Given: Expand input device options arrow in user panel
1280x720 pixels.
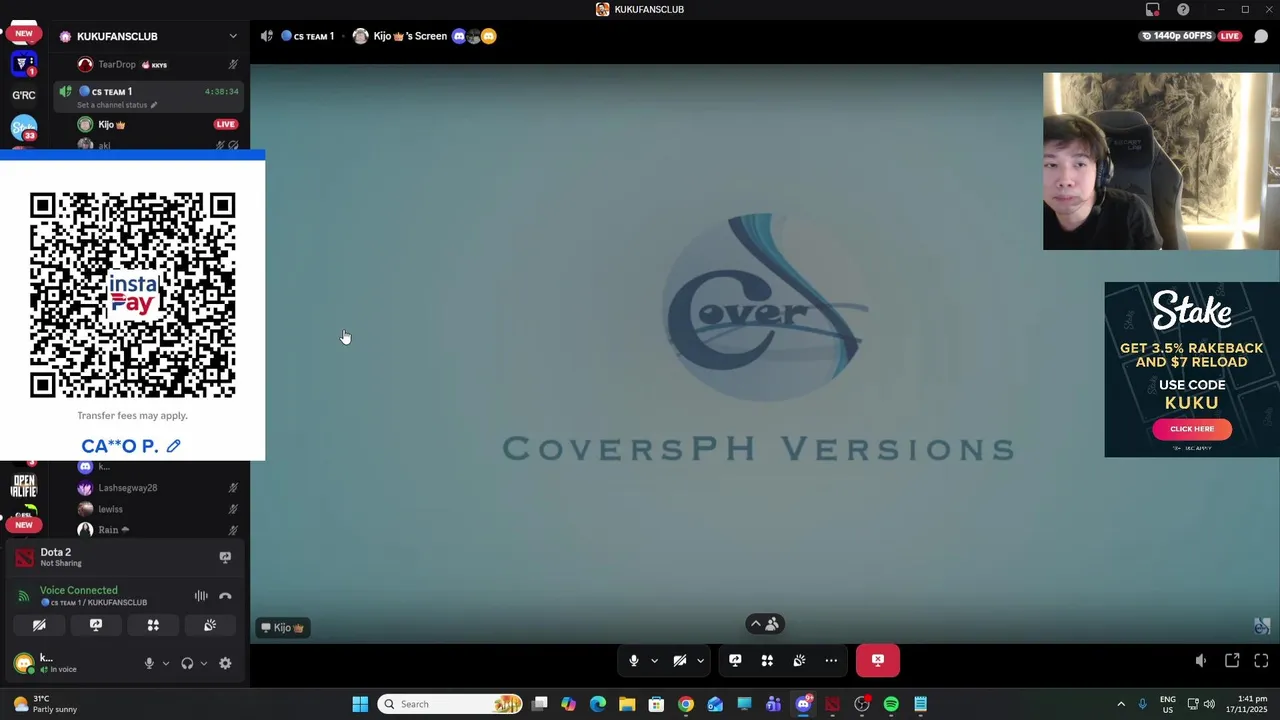Looking at the screenshot, I should (x=166, y=663).
